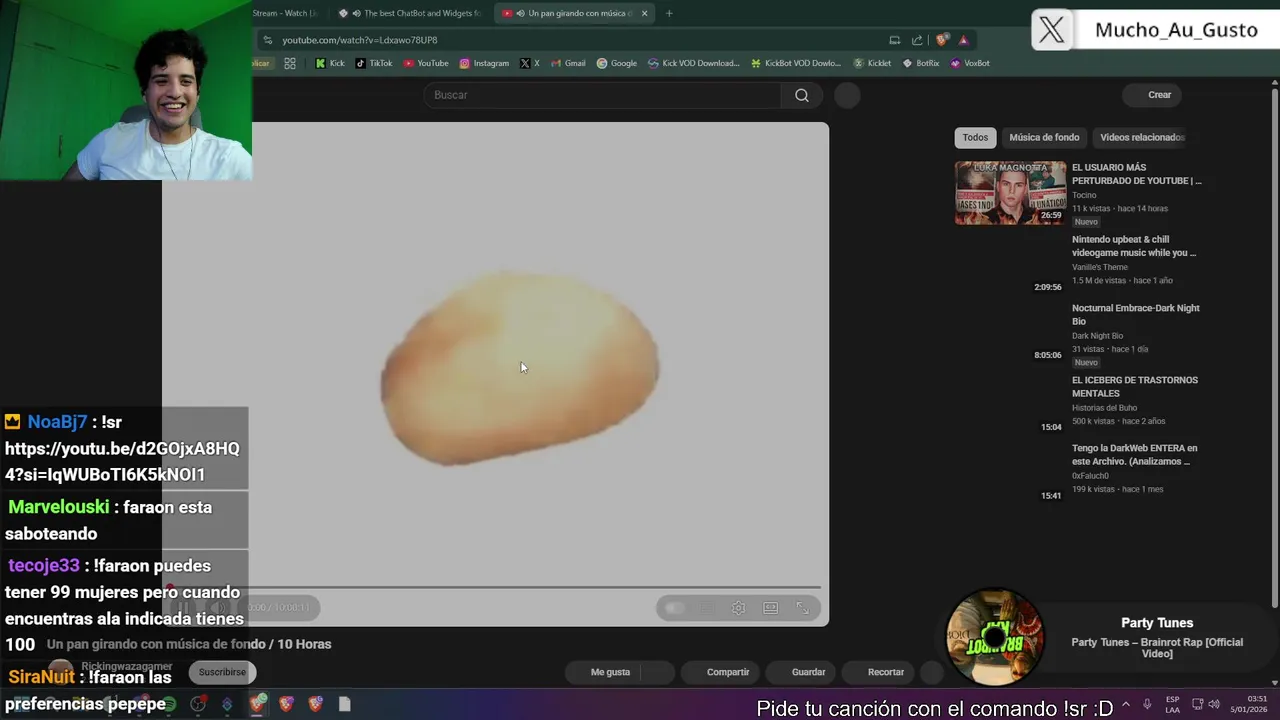Select the 'Música de fondo' filter chip
The height and width of the screenshot is (720, 1280).
tap(1044, 137)
